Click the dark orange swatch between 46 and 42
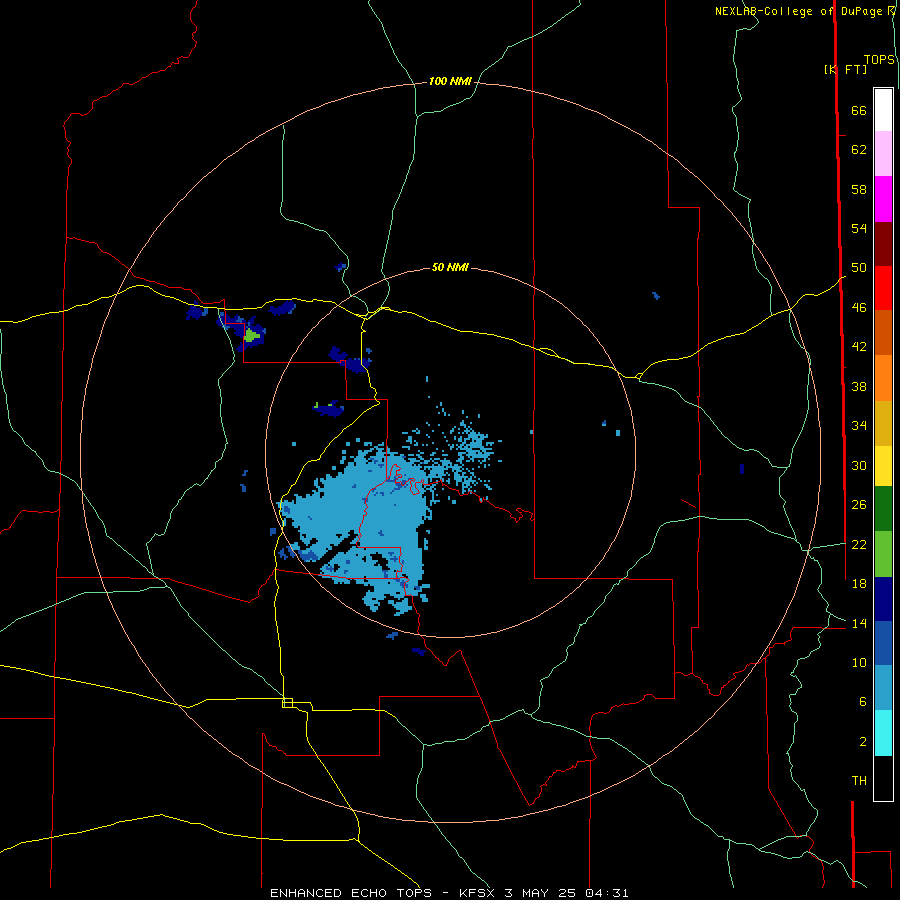 [883, 333]
